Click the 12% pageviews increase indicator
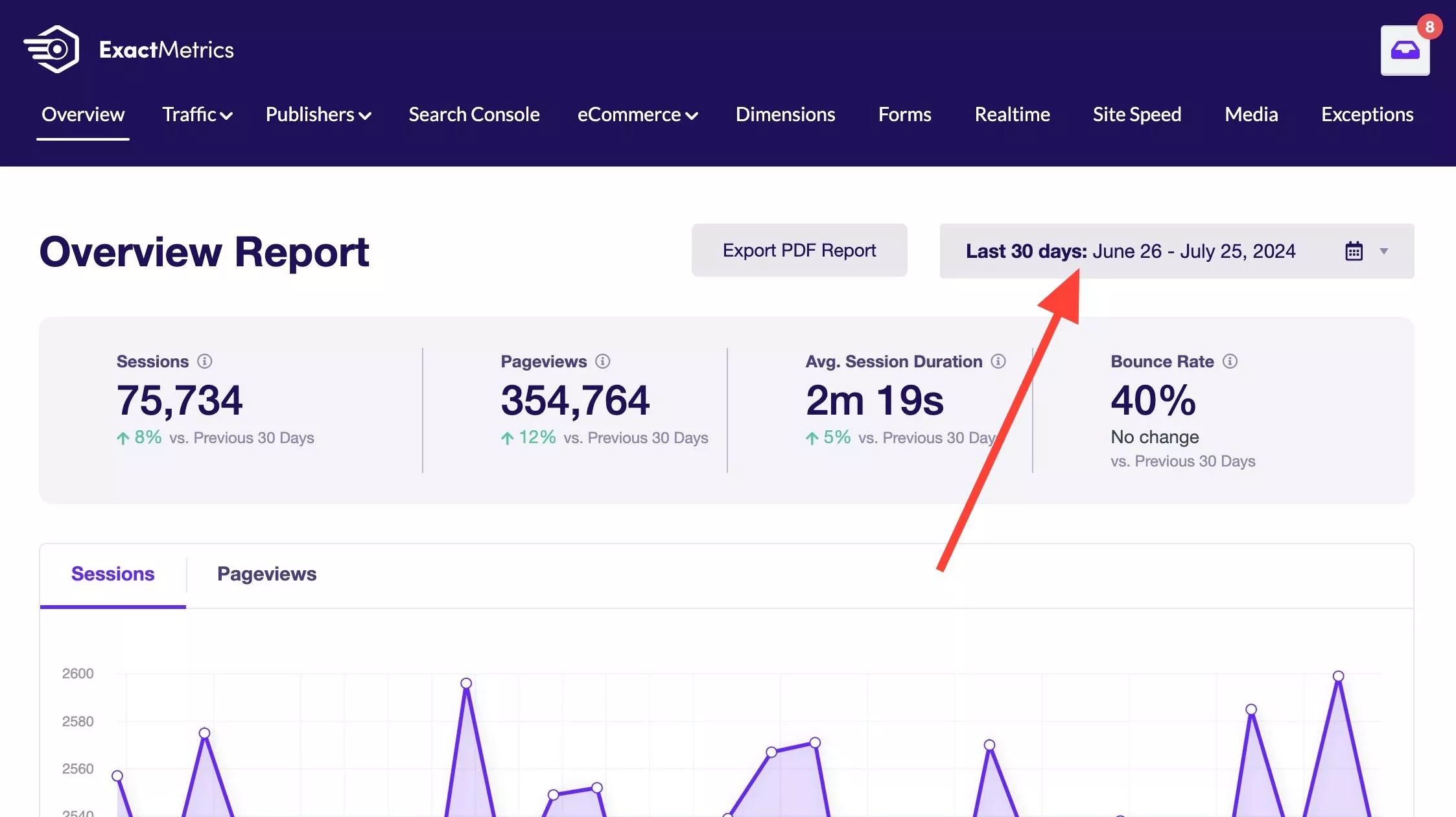Viewport: 1456px width, 817px height. (x=528, y=438)
